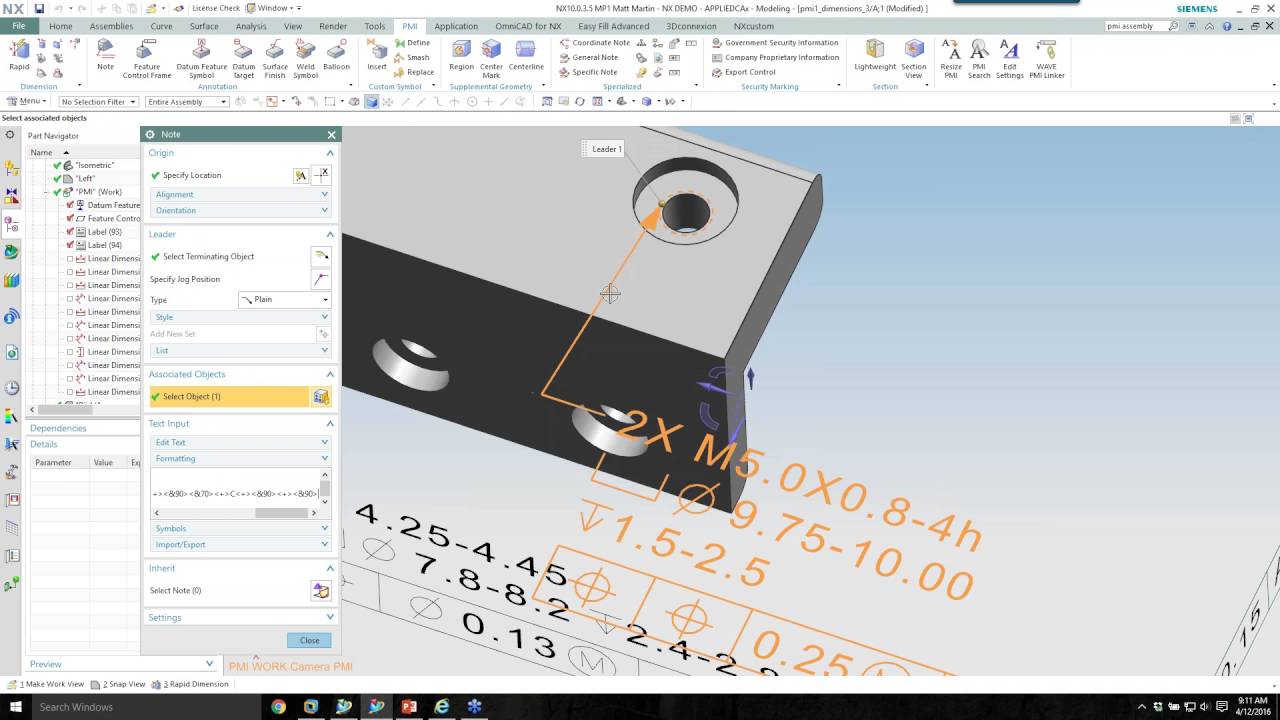1280x720 pixels.
Task: Open the File menu
Action: (x=19, y=26)
